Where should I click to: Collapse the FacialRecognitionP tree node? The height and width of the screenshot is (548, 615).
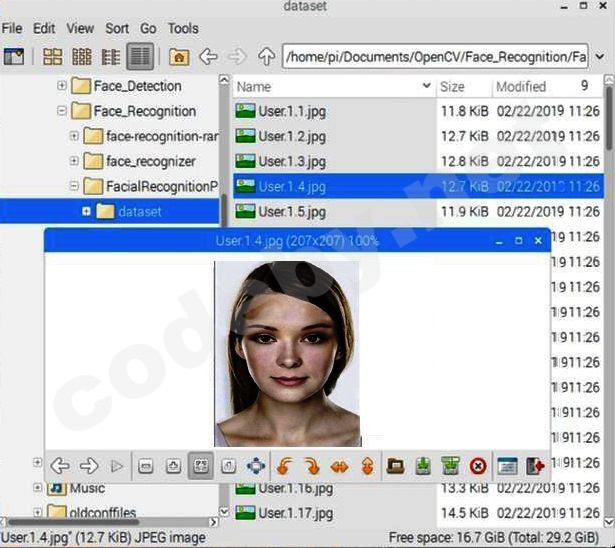[74, 186]
